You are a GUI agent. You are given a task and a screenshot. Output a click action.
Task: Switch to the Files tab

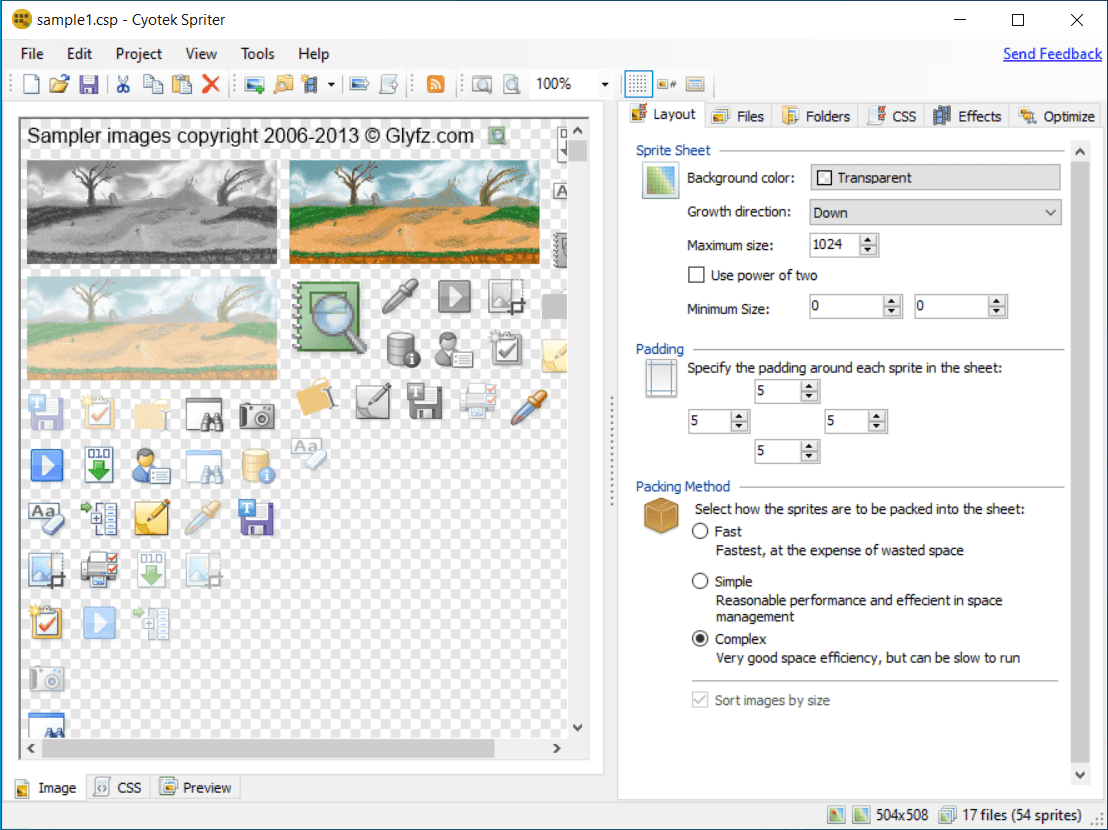[738, 117]
